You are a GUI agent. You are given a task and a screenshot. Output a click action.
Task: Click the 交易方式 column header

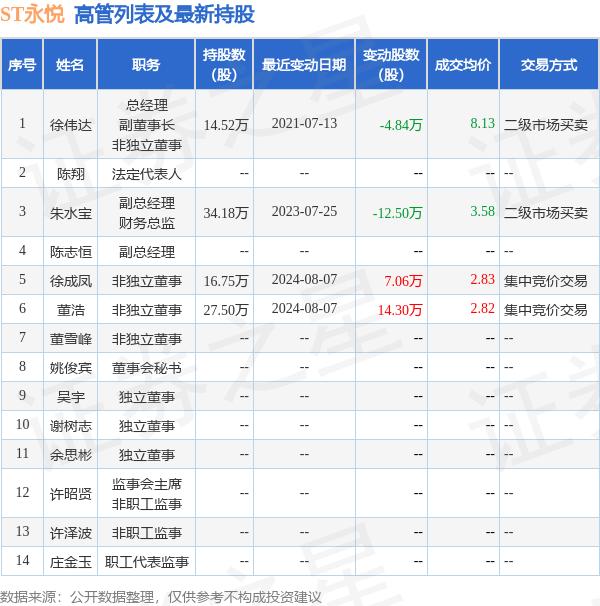[x=549, y=65]
